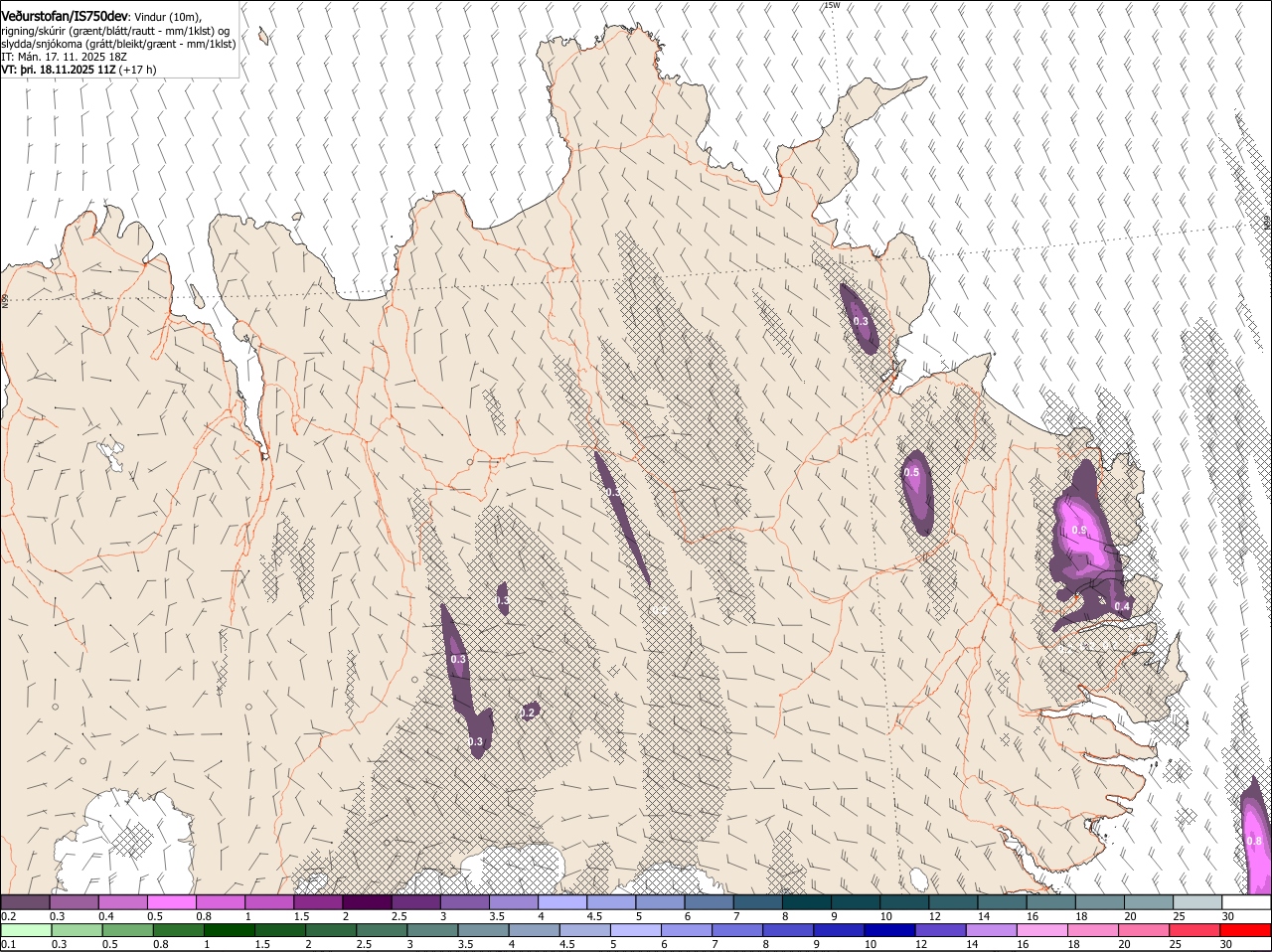Click the '(+17 h)' forecast offset text
Screen dimensions: 1272x952
[x=137, y=70]
